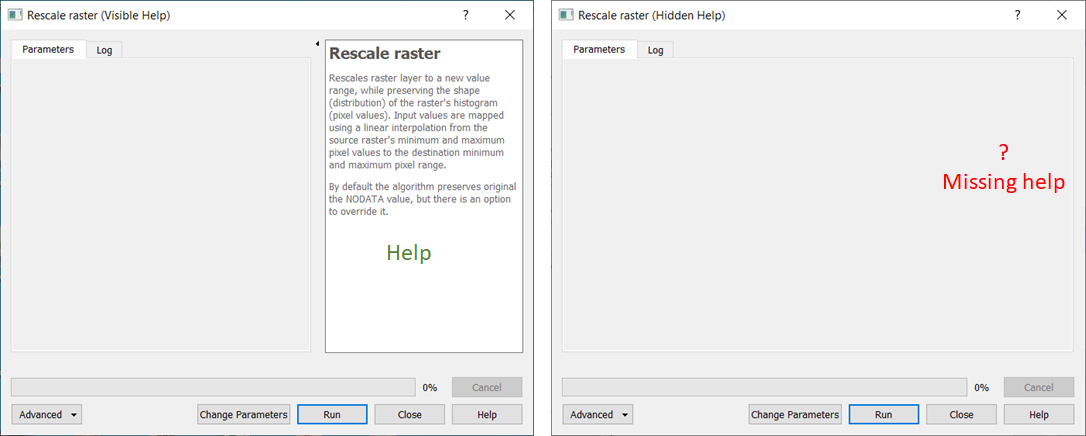Open the Advanced dropdown in the Visible Help window
This screenshot has height=436, width=1086.
(x=46, y=415)
